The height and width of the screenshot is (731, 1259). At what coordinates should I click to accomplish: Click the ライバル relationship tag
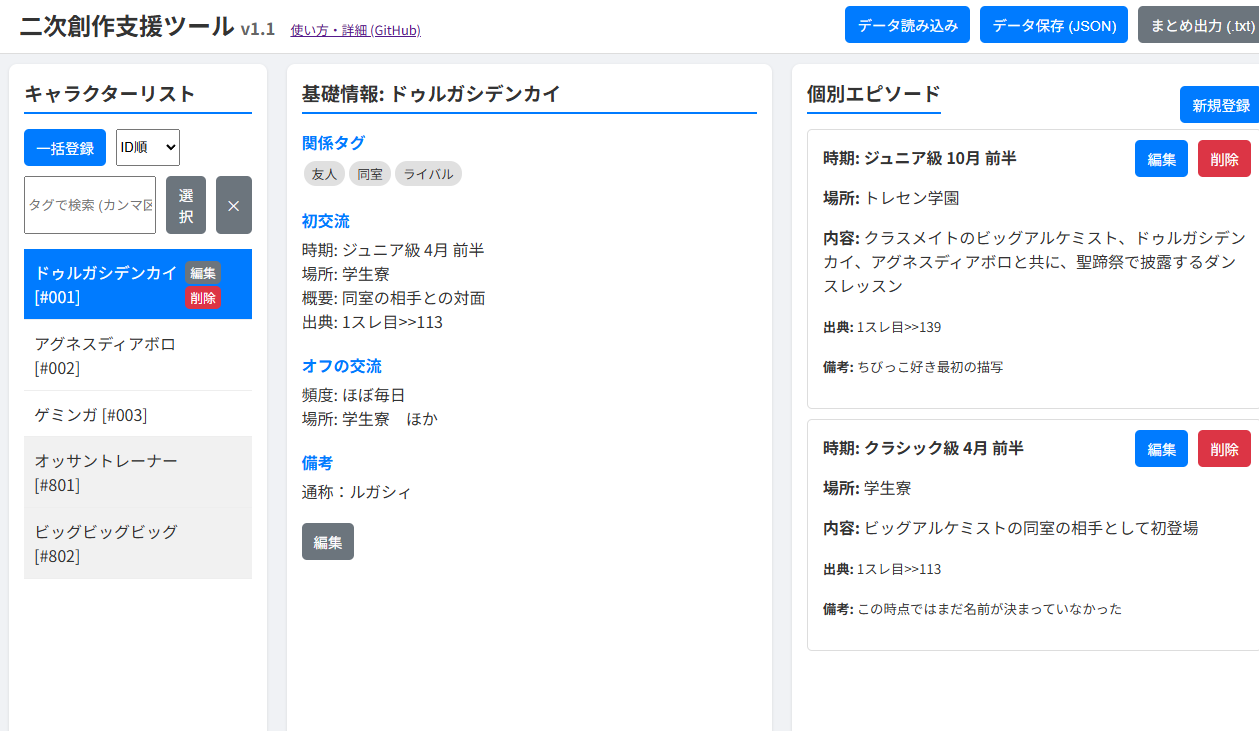[428, 174]
